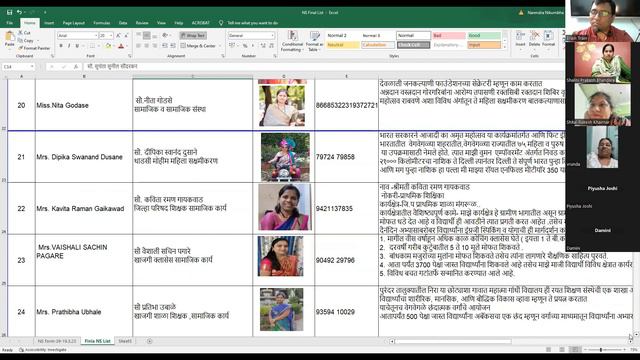The height and width of the screenshot is (360, 640).
Task: Open the Font size dropdown
Action: (111, 36)
